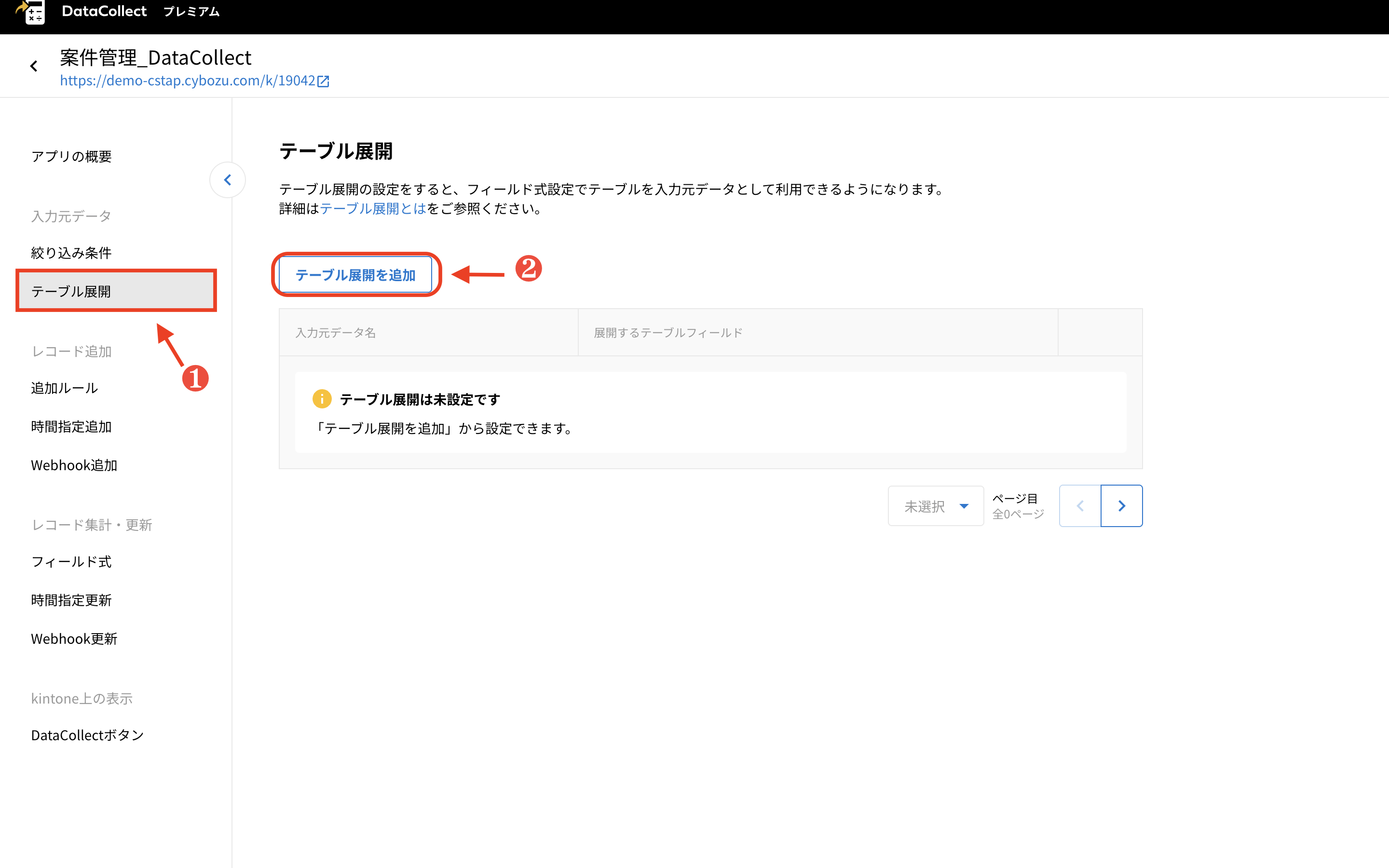Open the 未選択 page dropdown

[936, 506]
